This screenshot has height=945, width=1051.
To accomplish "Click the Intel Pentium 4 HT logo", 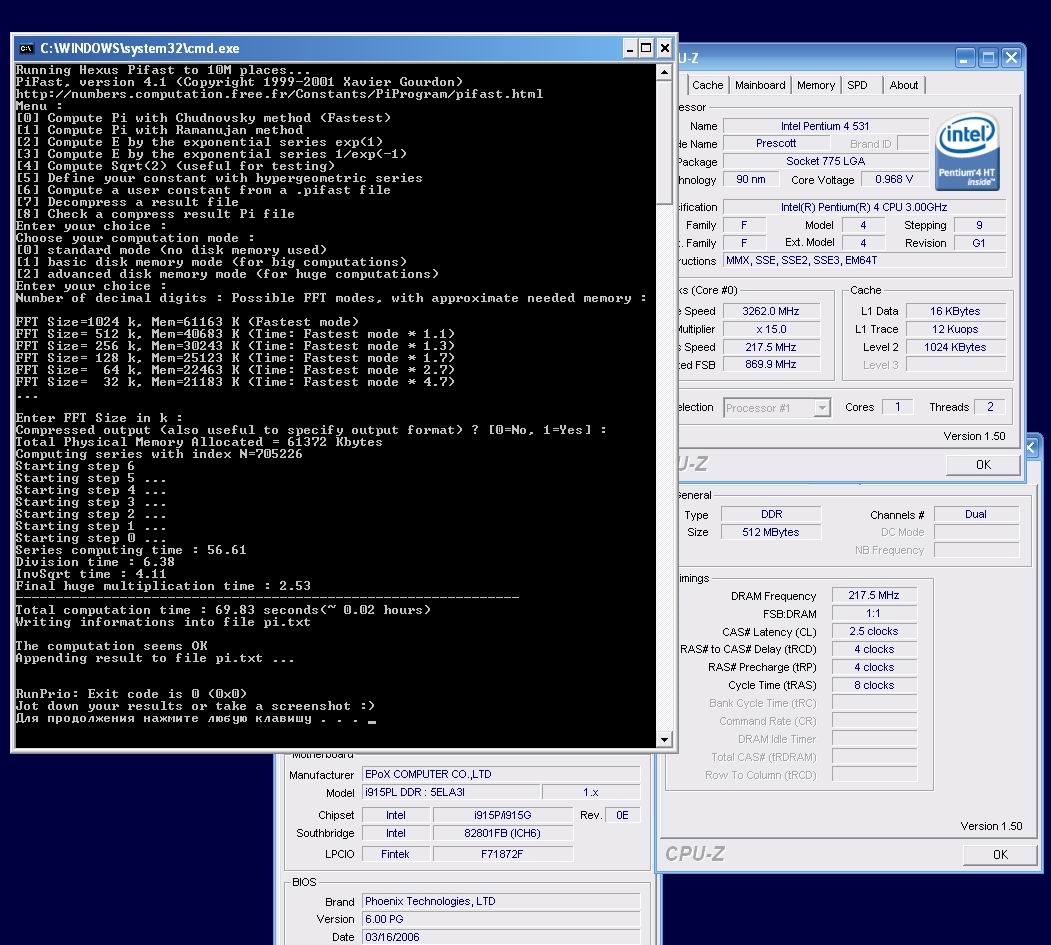I will point(967,151).
